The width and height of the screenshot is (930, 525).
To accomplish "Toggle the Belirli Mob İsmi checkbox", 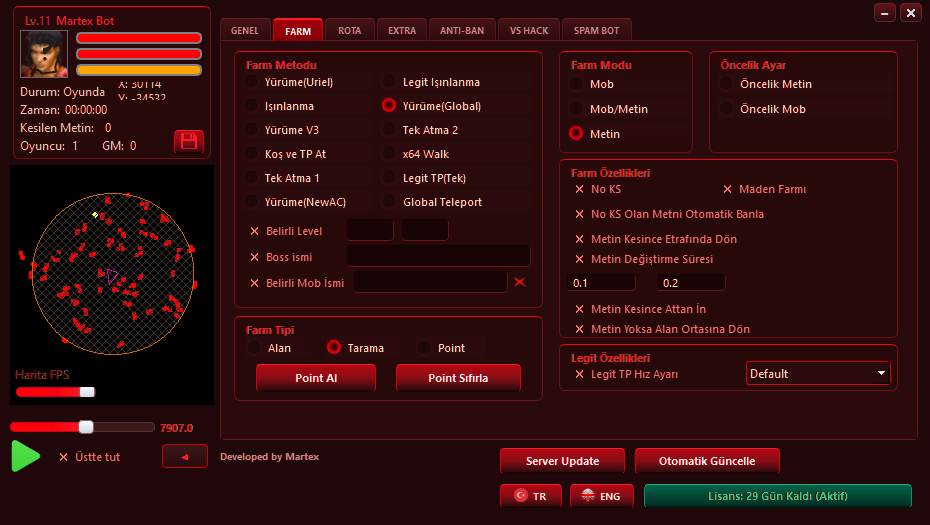I will coord(254,283).
